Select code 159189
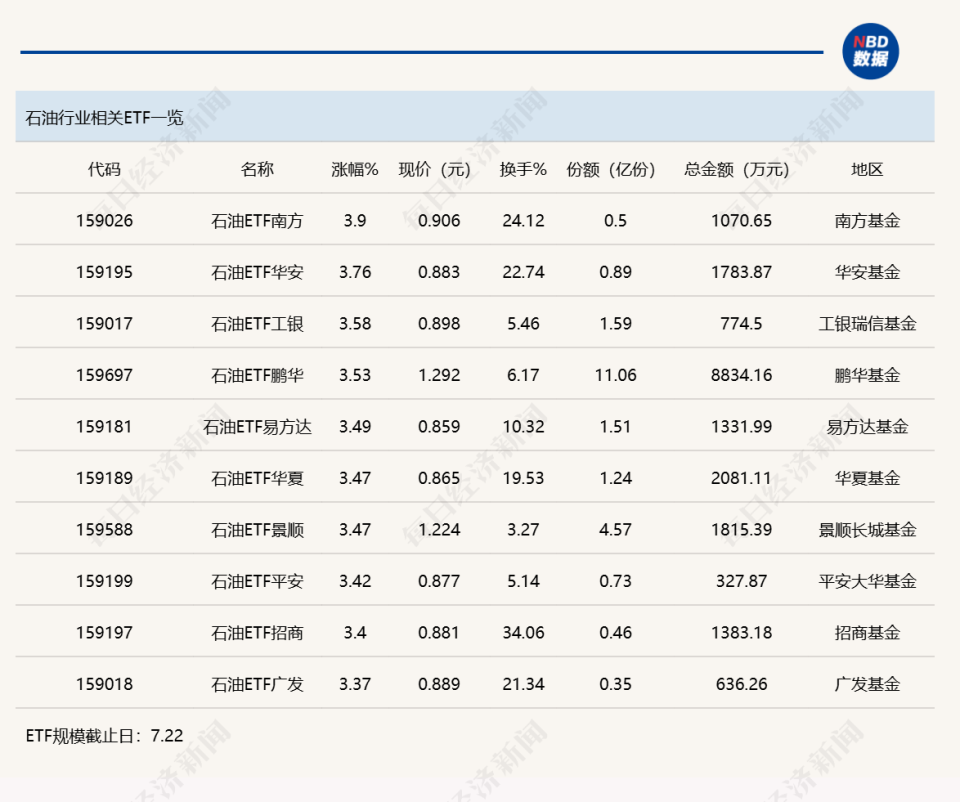Image resolution: width=960 pixels, height=802 pixels. 104,478
